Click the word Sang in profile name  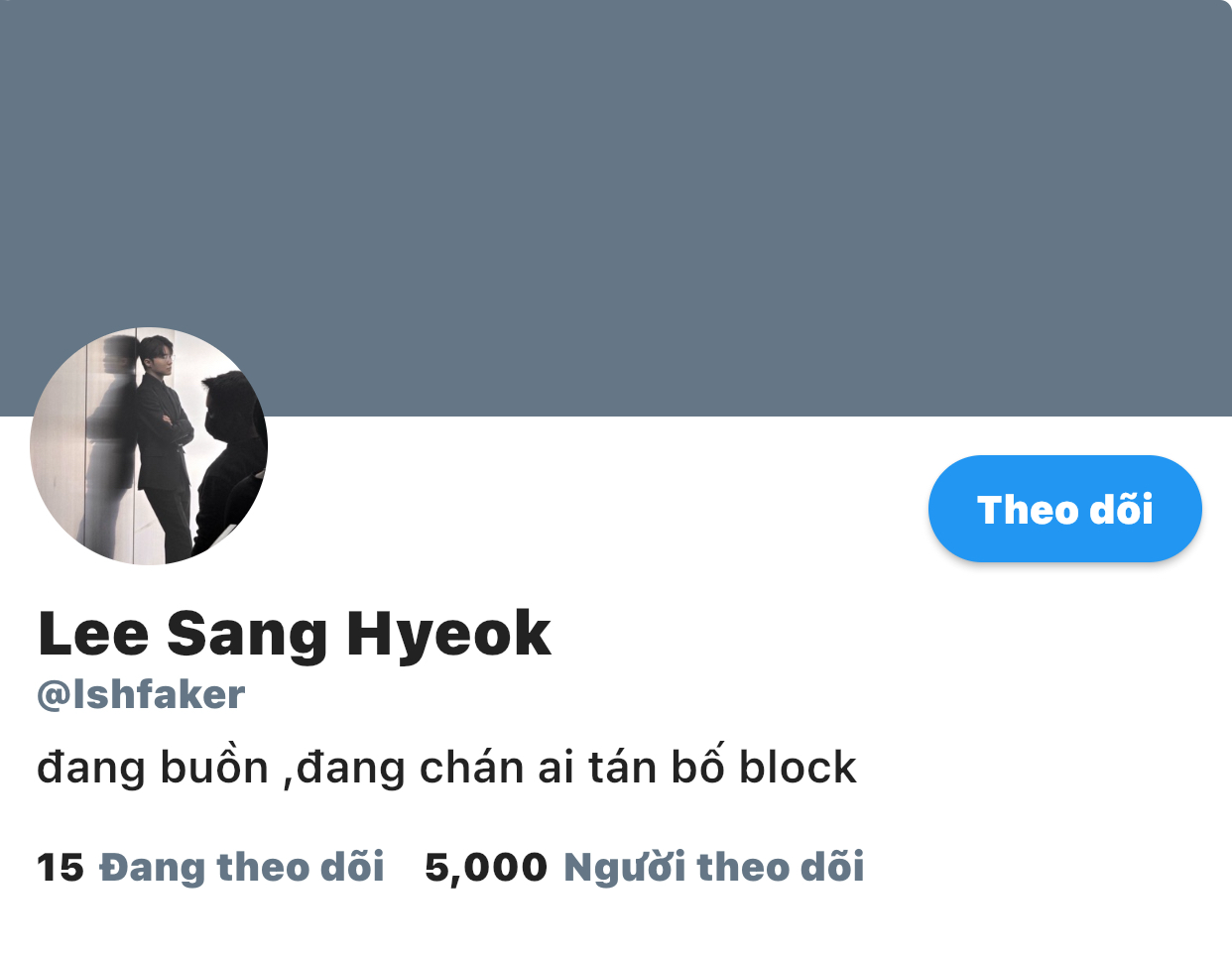[247, 636]
